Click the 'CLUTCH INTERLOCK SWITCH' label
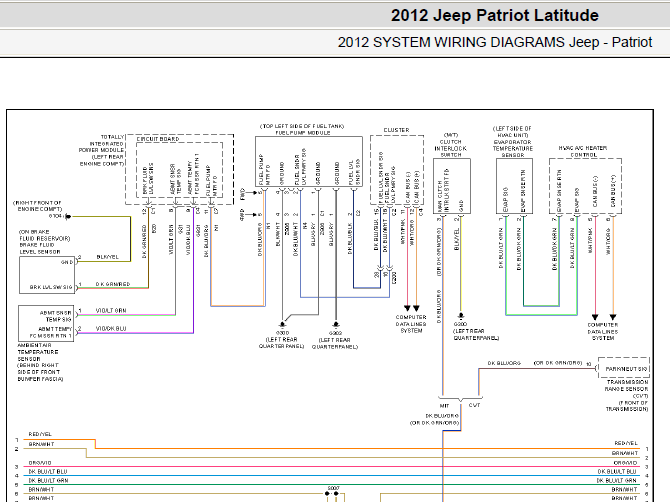Screen dimensions: 670x502 [x=451, y=148]
